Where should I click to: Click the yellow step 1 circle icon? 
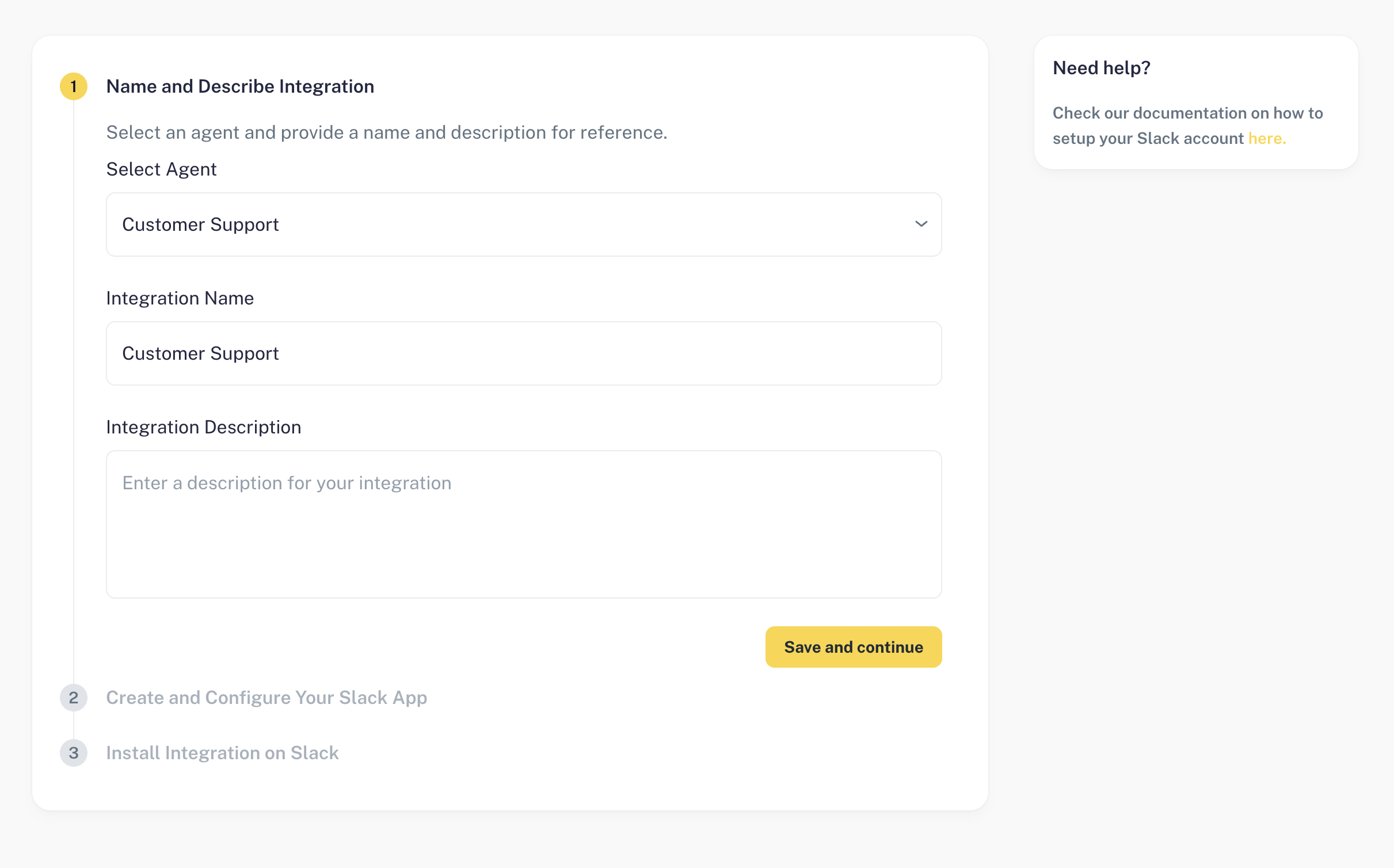click(x=74, y=86)
